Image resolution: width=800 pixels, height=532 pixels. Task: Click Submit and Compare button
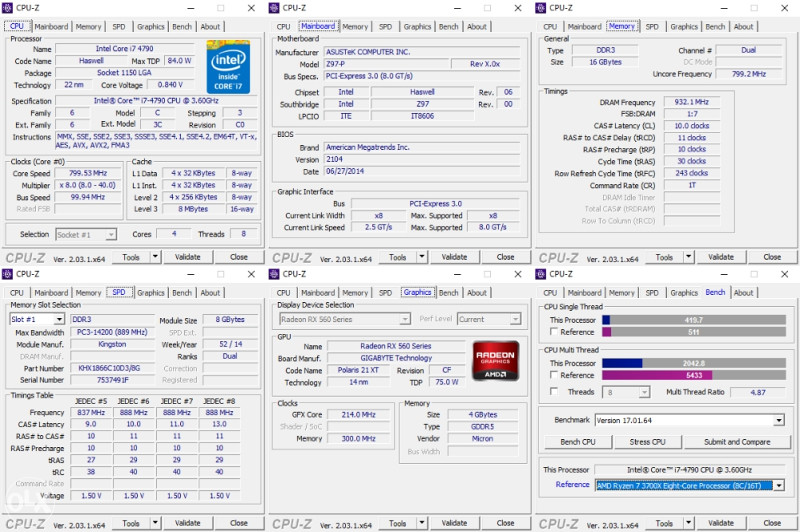(737, 442)
